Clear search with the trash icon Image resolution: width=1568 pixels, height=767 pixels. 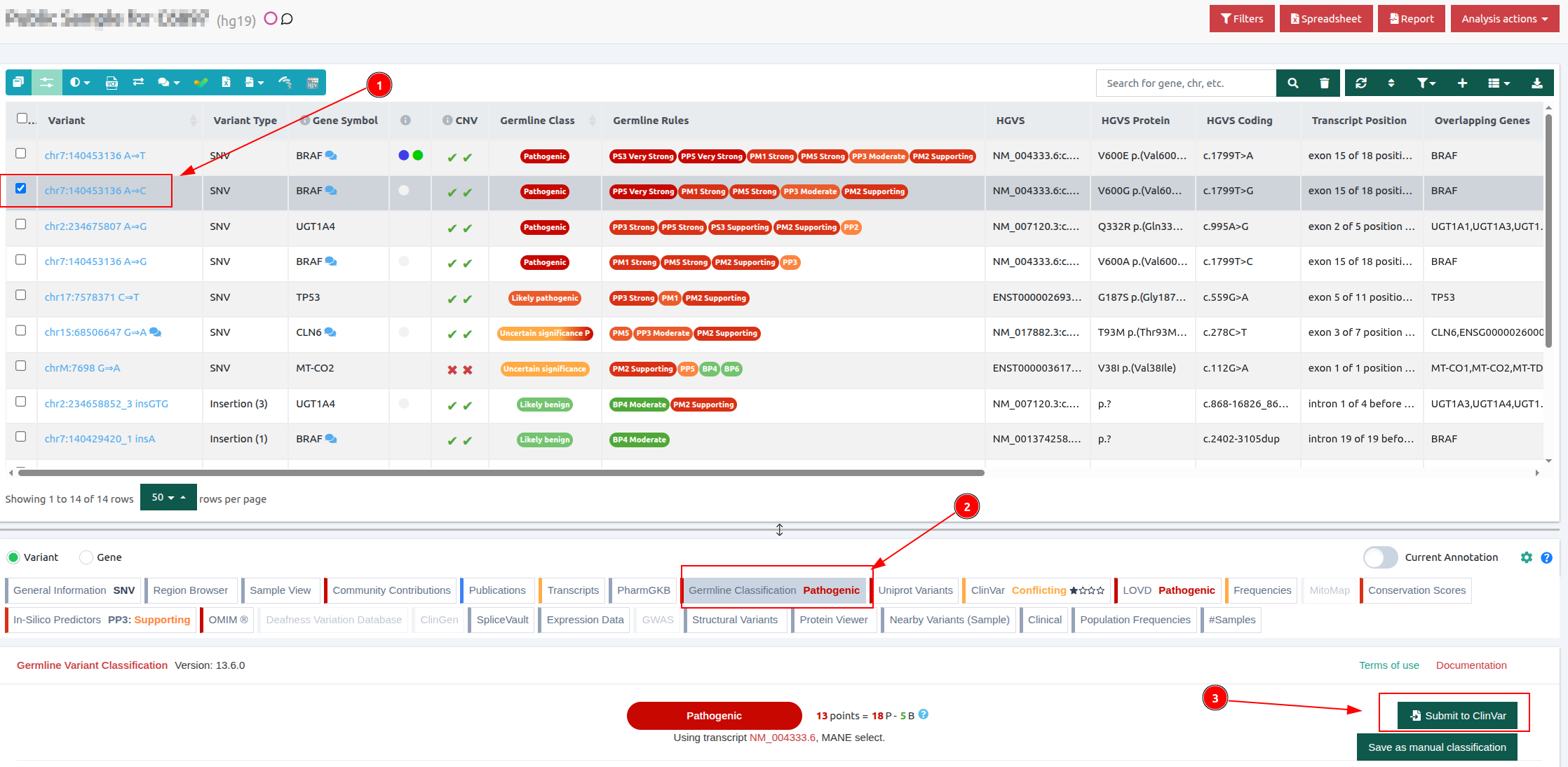point(1324,83)
